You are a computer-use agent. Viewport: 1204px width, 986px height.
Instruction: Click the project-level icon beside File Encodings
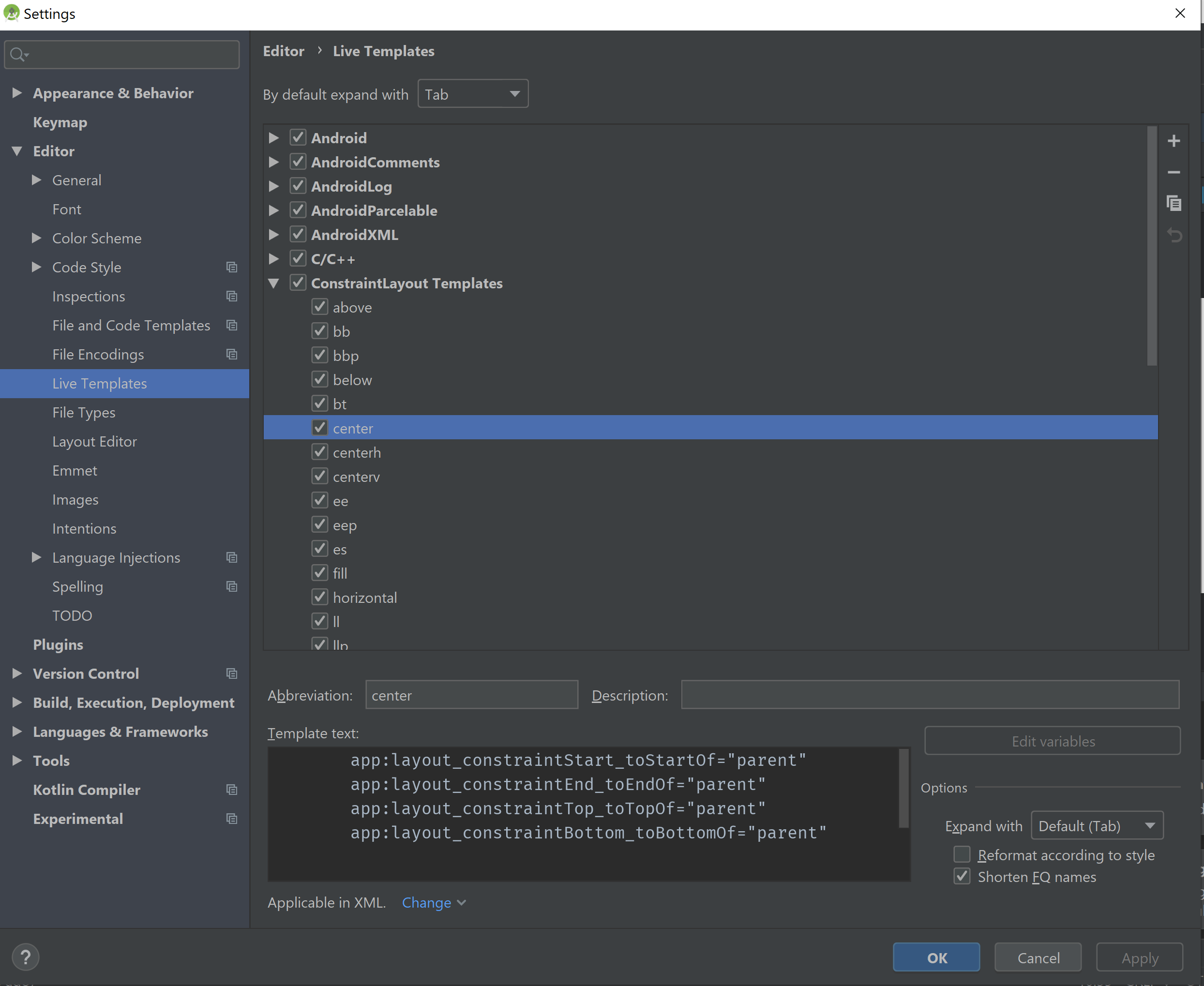coord(231,354)
